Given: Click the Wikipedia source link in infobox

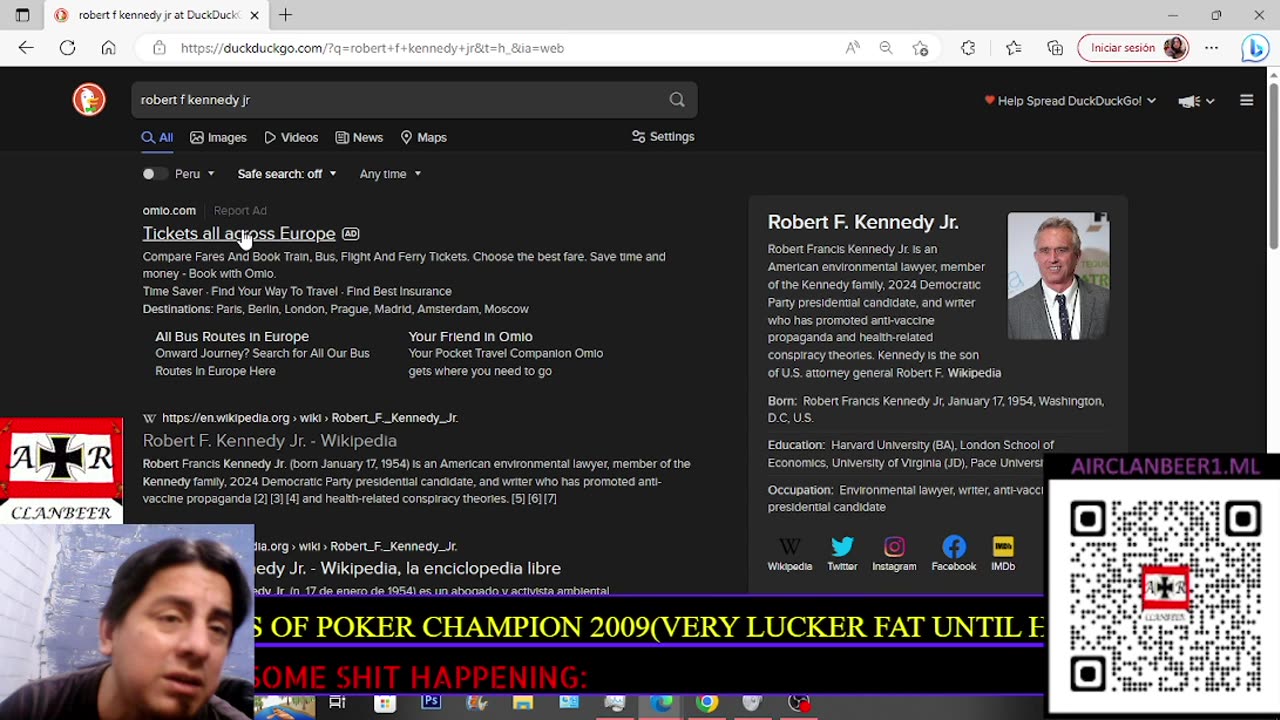Looking at the screenshot, I should pyautogui.click(x=974, y=373).
